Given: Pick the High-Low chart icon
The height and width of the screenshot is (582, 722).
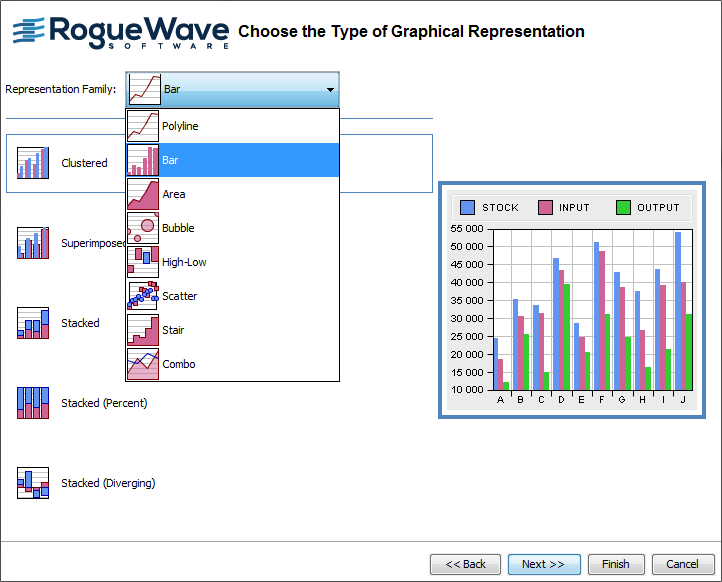Looking at the screenshot, I should 143,262.
